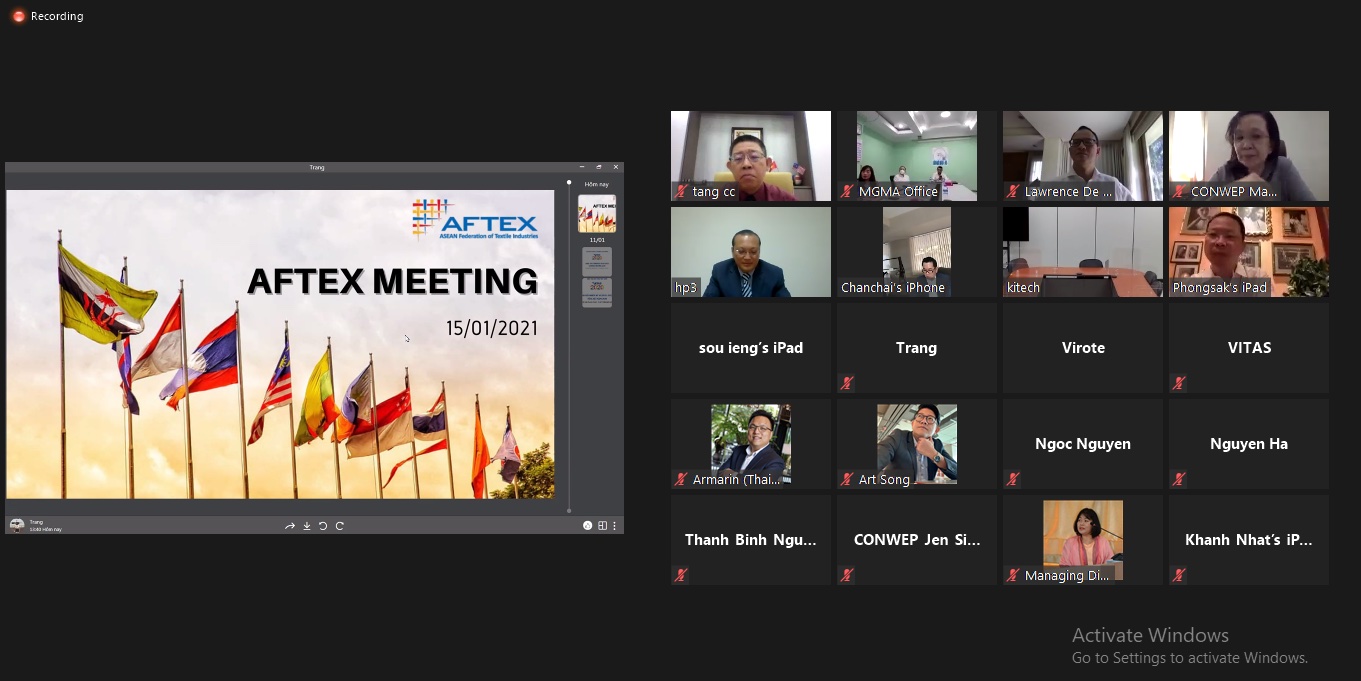Open the second thumbnail under 11/01
The width and height of the screenshot is (1361, 681).
[x=597, y=293]
